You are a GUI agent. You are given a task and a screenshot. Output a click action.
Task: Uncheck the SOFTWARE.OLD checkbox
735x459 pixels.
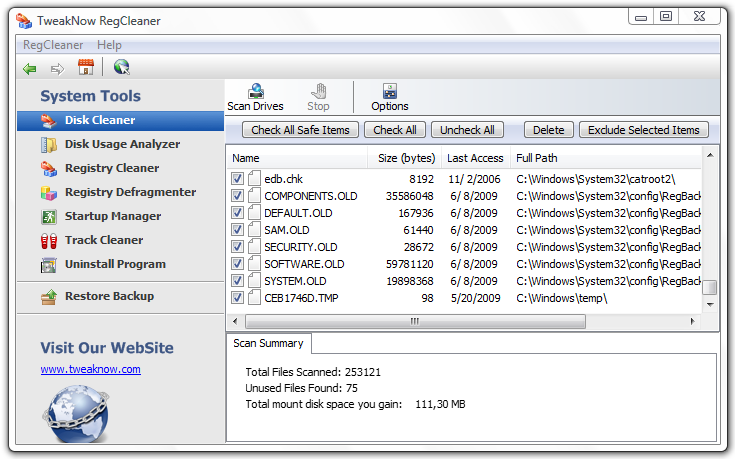click(x=237, y=263)
